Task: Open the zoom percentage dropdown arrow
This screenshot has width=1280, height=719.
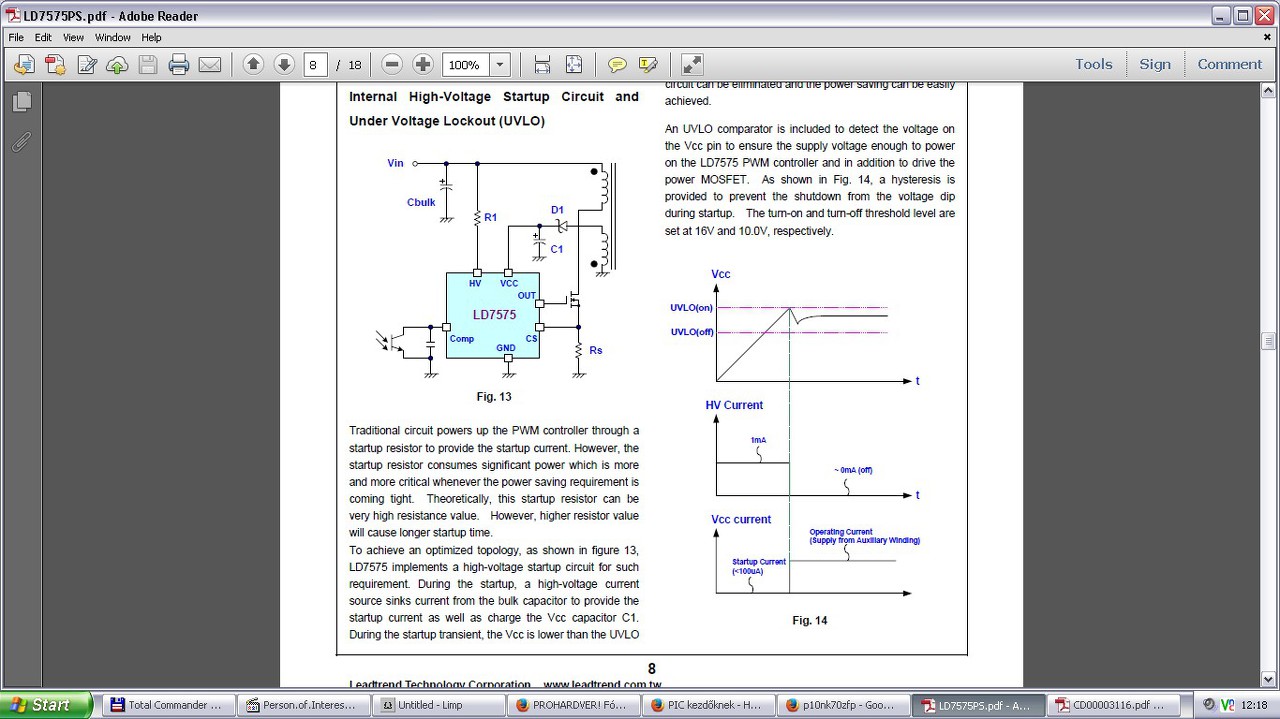Action: coord(500,65)
